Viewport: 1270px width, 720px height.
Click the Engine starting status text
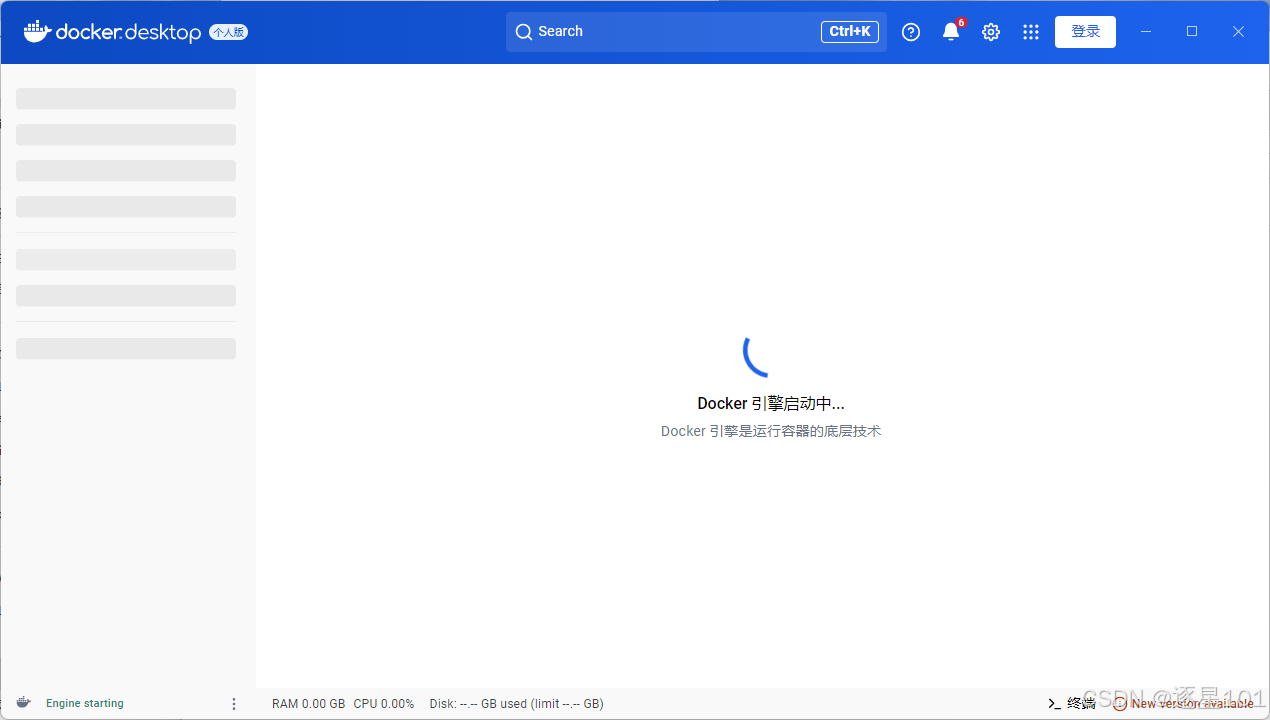[85, 704]
